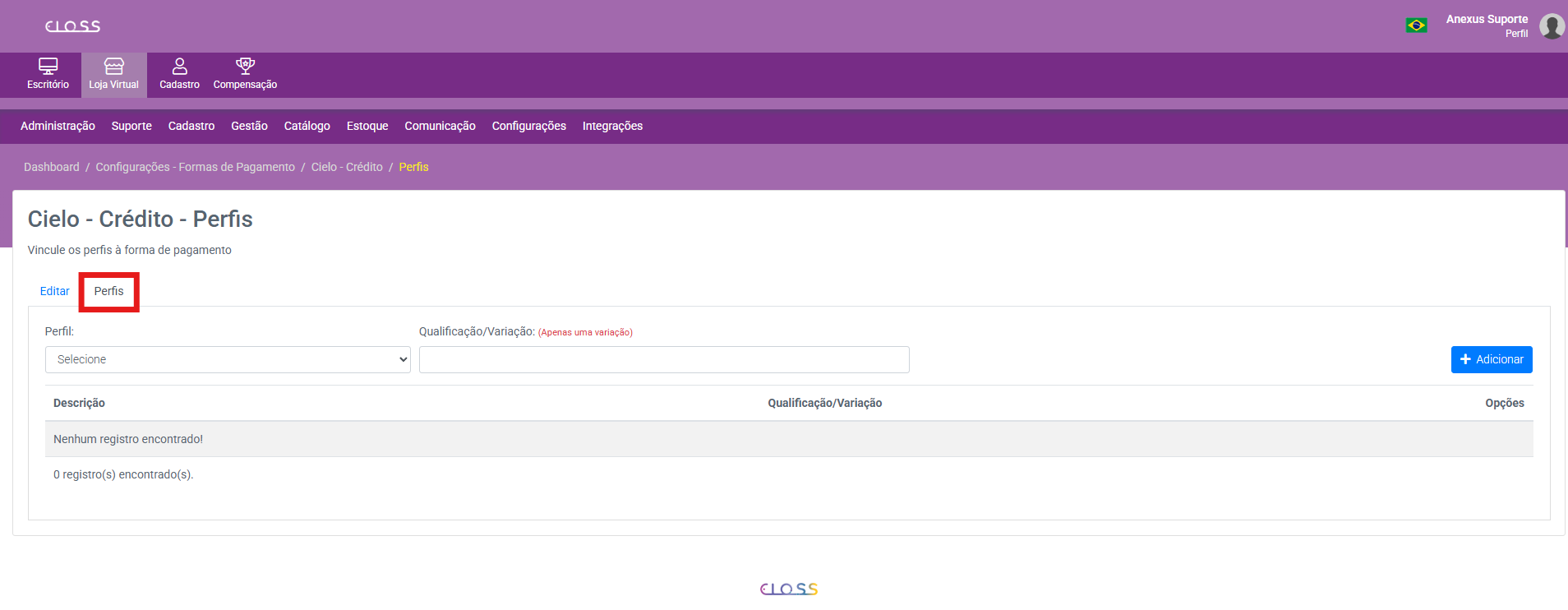Select the Cadastro person icon

[x=179, y=66]
